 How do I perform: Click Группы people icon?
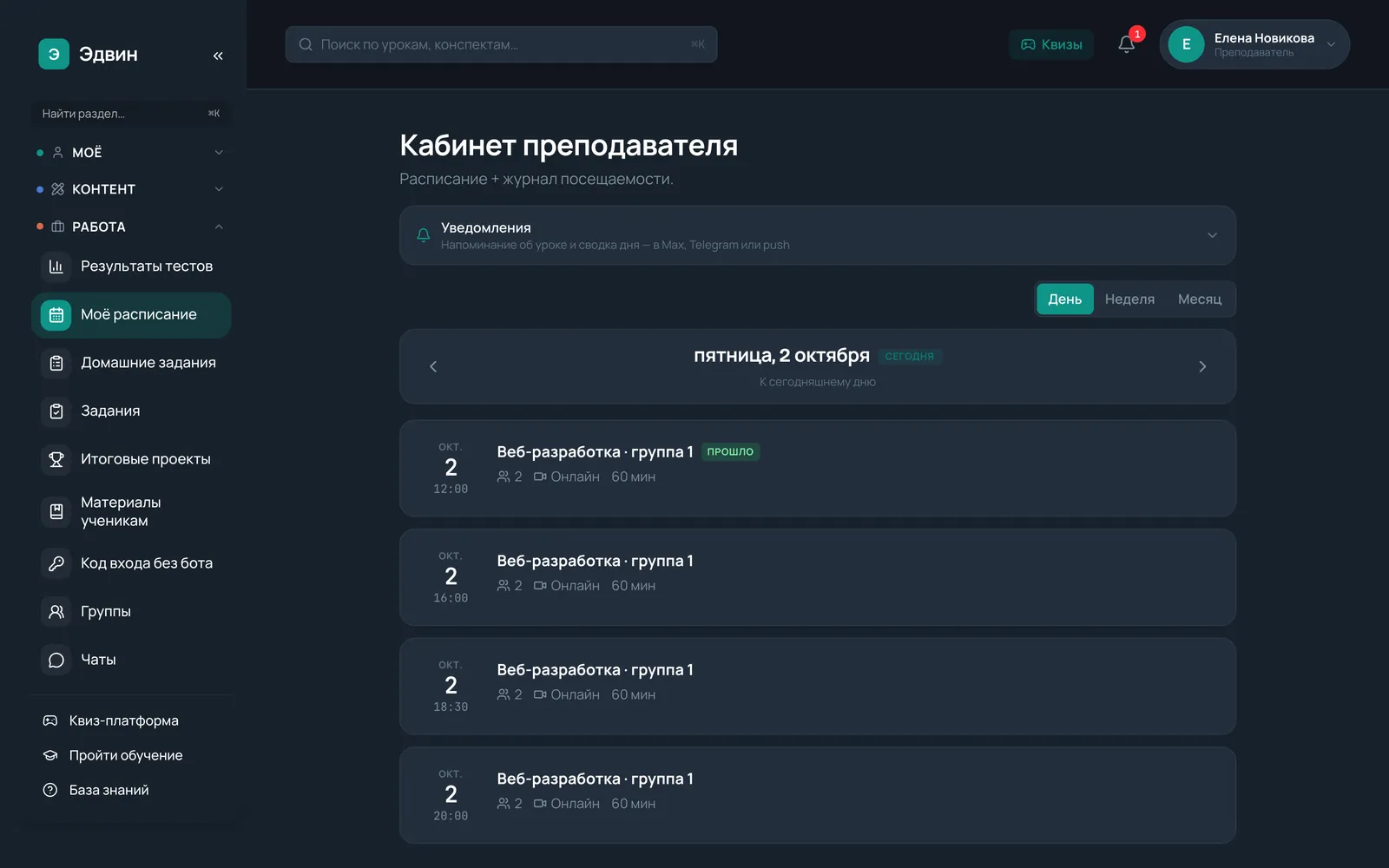pos(56,612)
